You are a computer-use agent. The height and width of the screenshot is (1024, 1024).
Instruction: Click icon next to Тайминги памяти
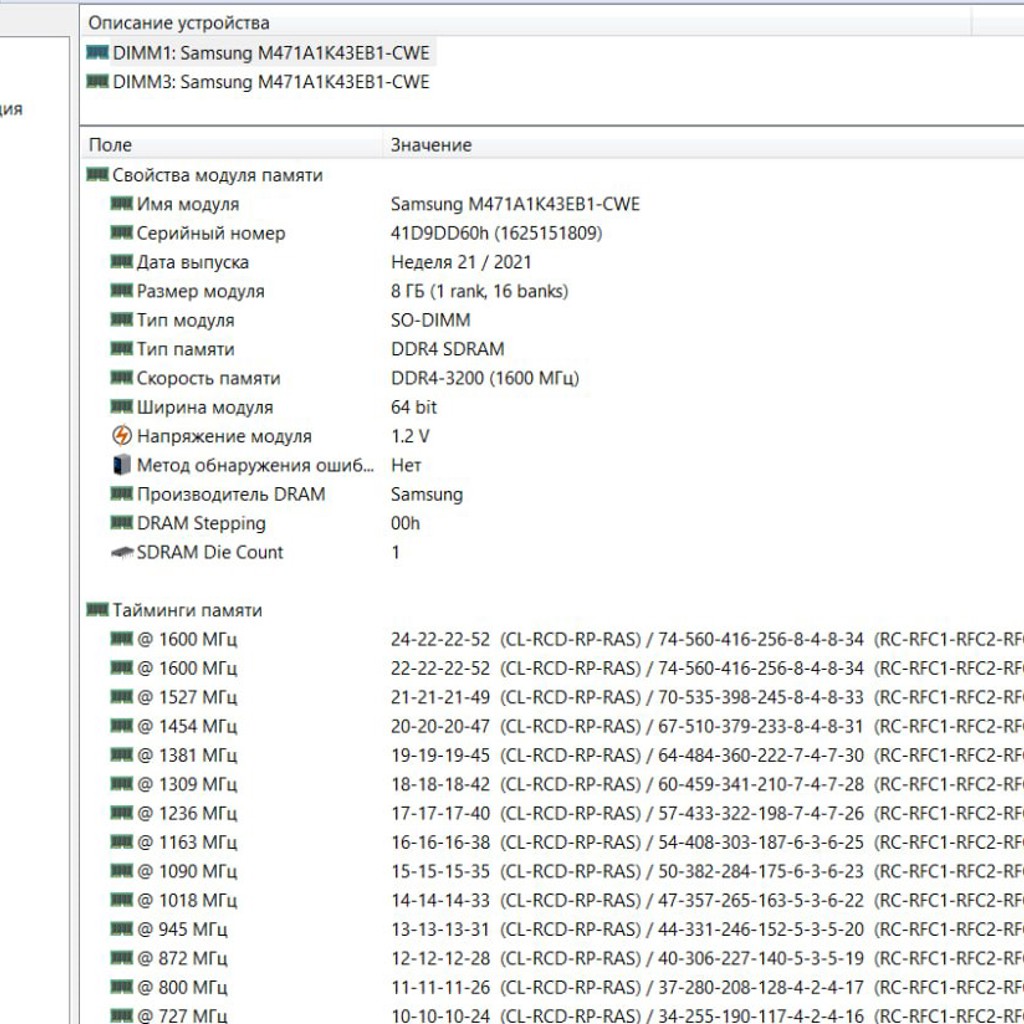97,609
